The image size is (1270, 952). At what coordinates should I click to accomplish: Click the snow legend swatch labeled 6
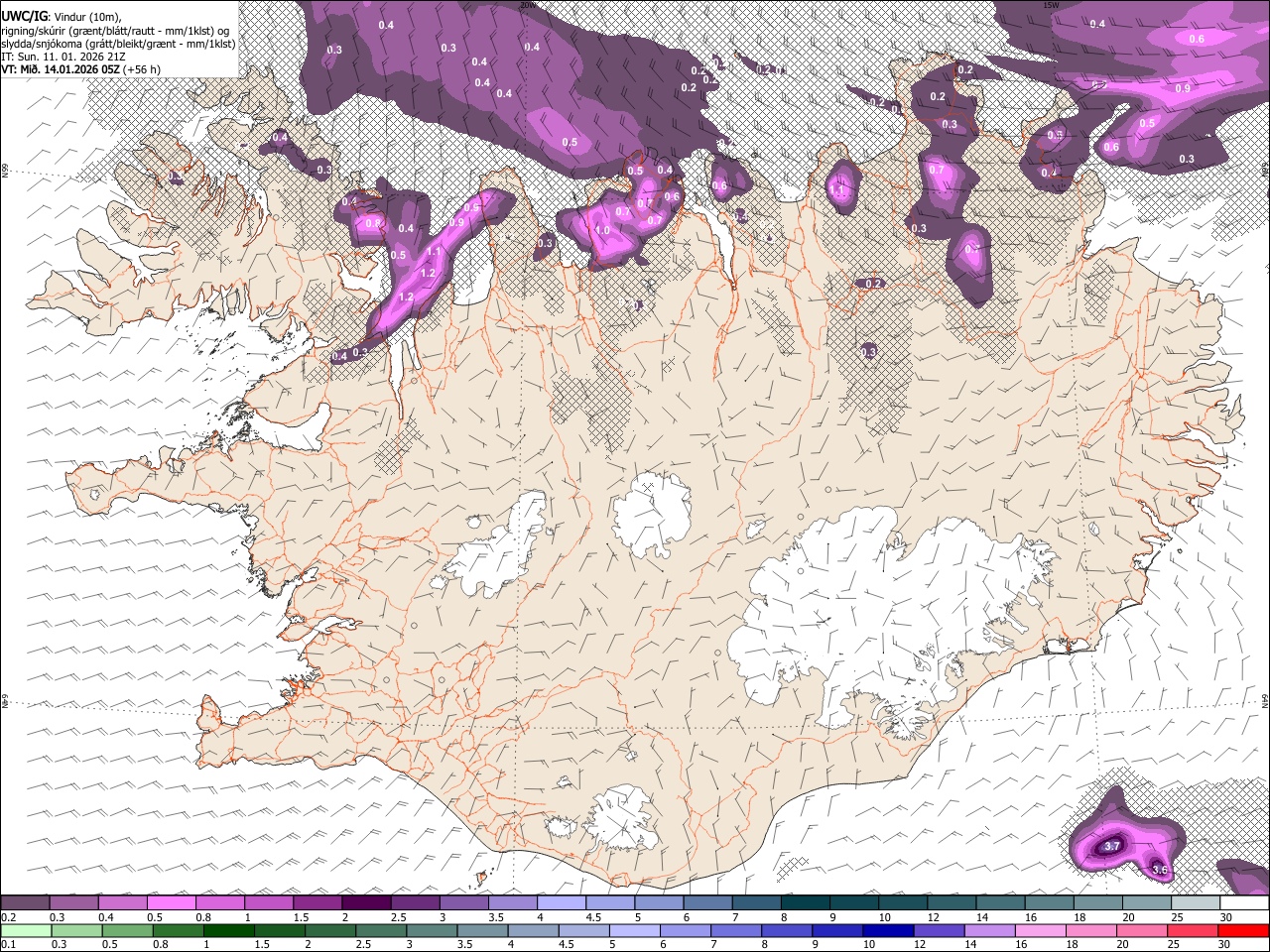click(707, 903)
